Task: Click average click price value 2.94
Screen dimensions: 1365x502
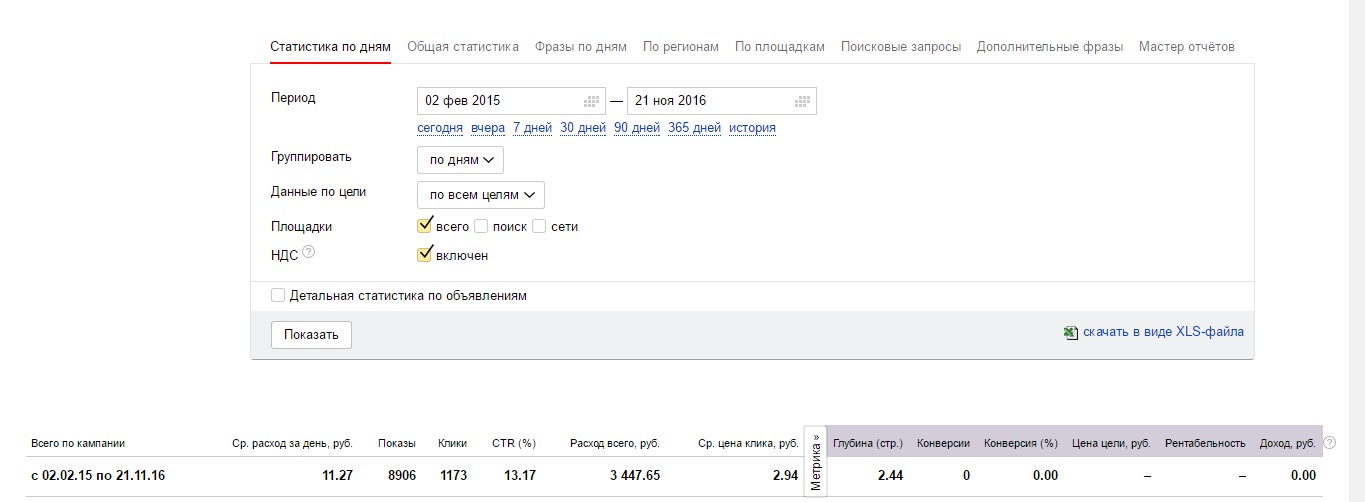Action: click(x=786, y=476)
